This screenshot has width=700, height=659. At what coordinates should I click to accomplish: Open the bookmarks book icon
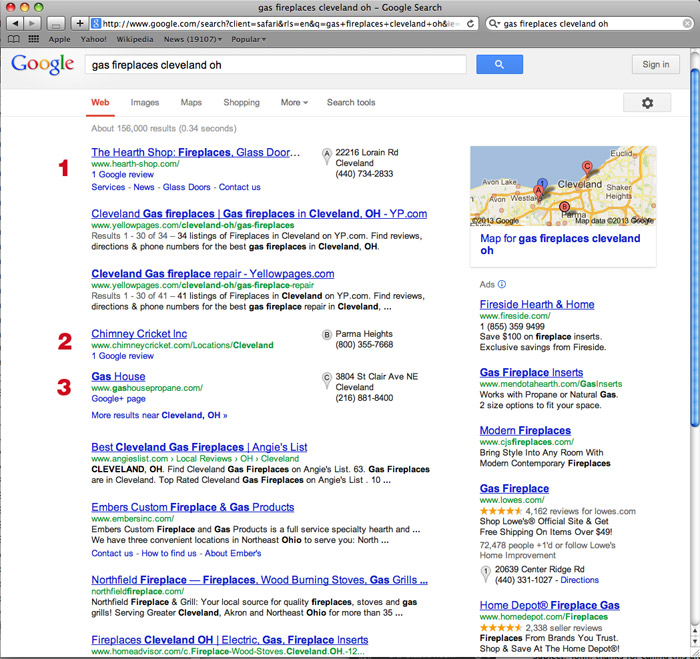click(14, 39)
